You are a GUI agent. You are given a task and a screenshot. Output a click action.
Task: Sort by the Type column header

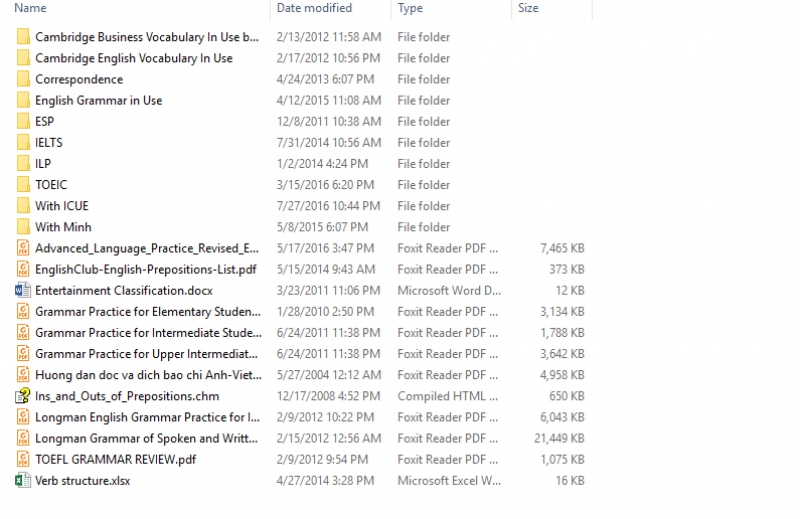(x=410, y=8)
